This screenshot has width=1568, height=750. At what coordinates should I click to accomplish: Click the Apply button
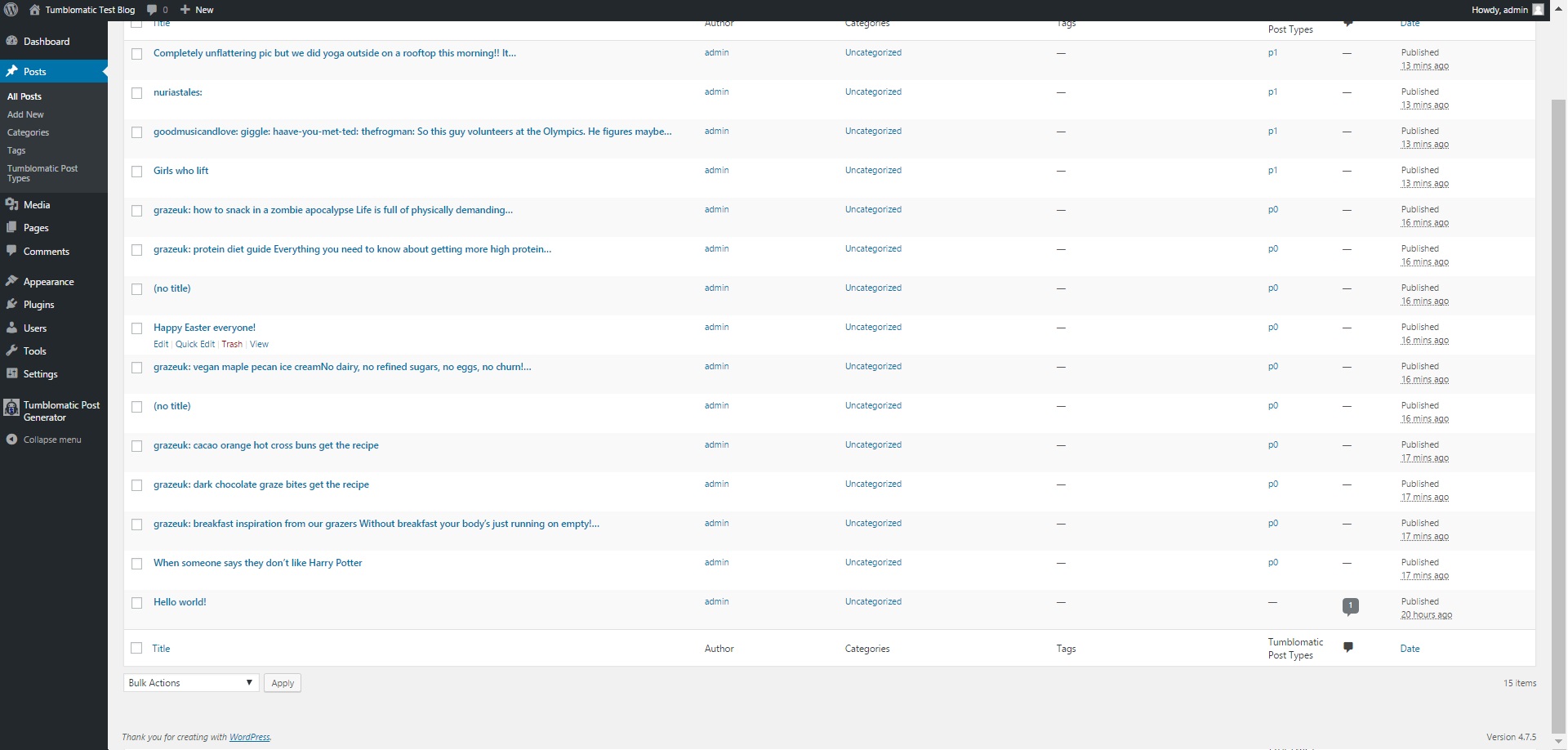coord(283,683)
